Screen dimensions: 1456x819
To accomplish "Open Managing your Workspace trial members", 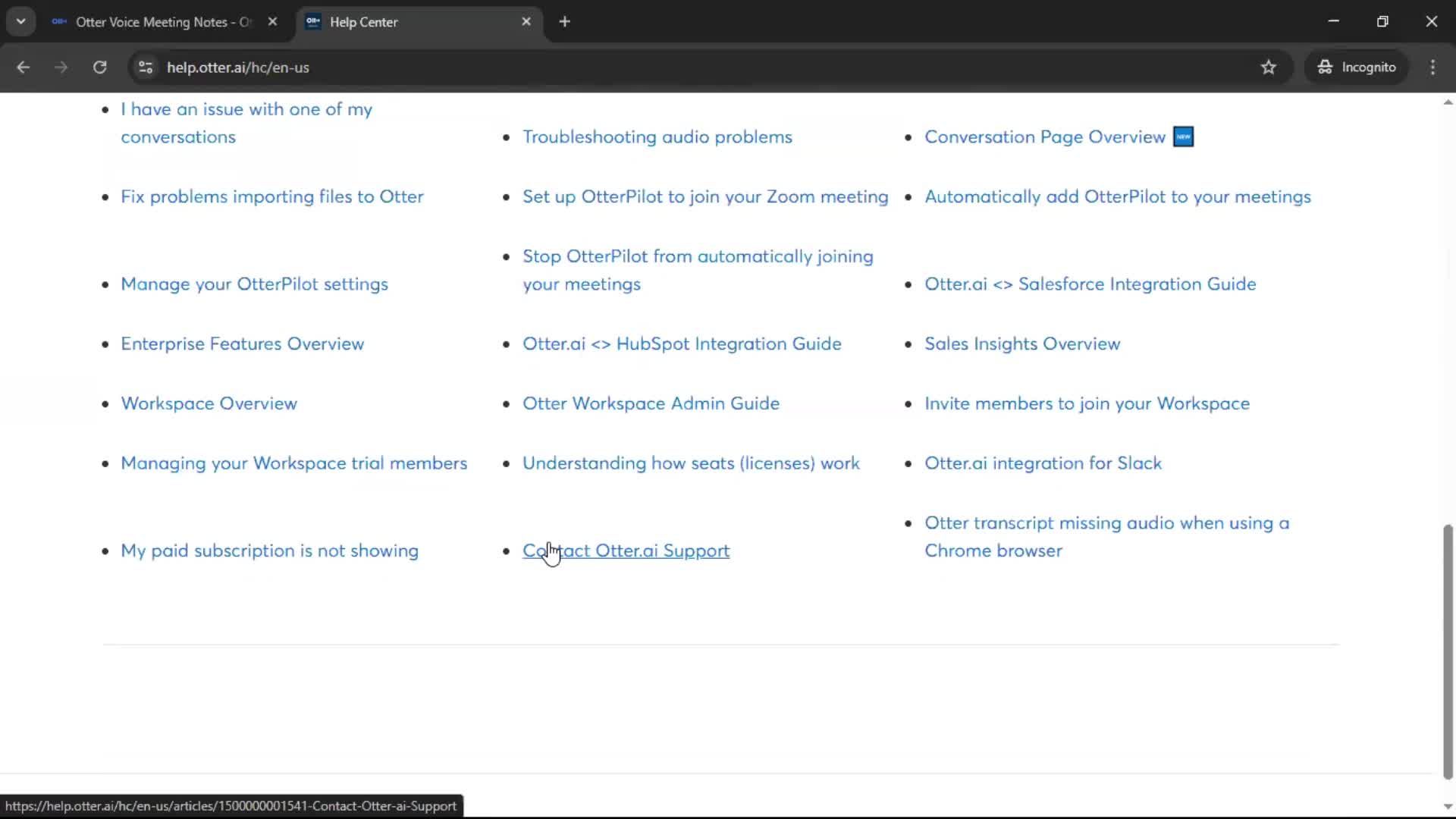I will (x=293, y=463).
